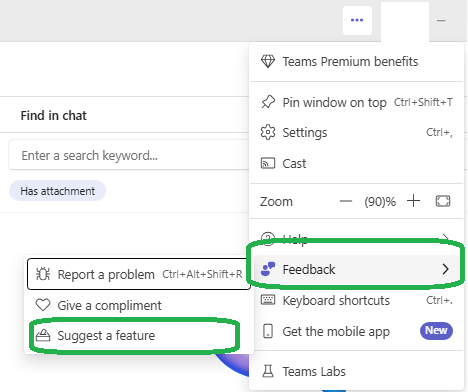468x392 pixels.
Task: Click the Feedback people icon
Action: coord(268,269)
